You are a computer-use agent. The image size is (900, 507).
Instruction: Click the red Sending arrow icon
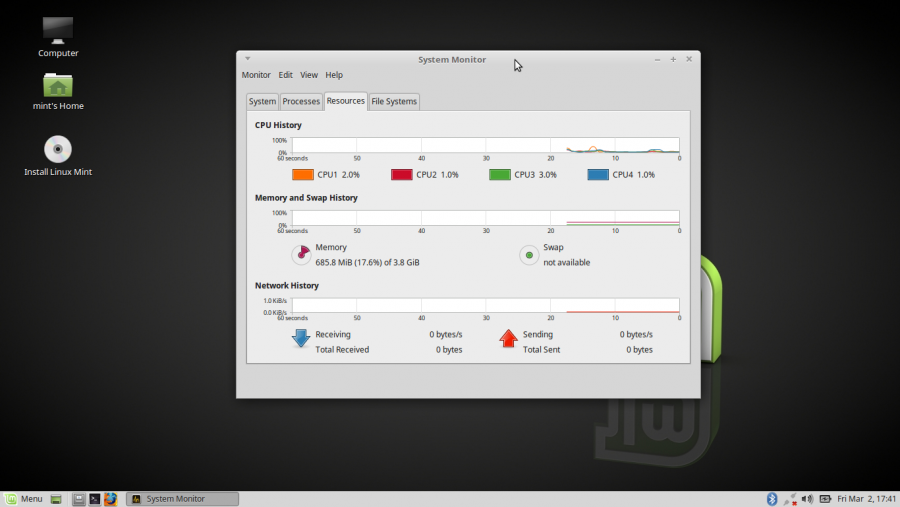point(508,338)
